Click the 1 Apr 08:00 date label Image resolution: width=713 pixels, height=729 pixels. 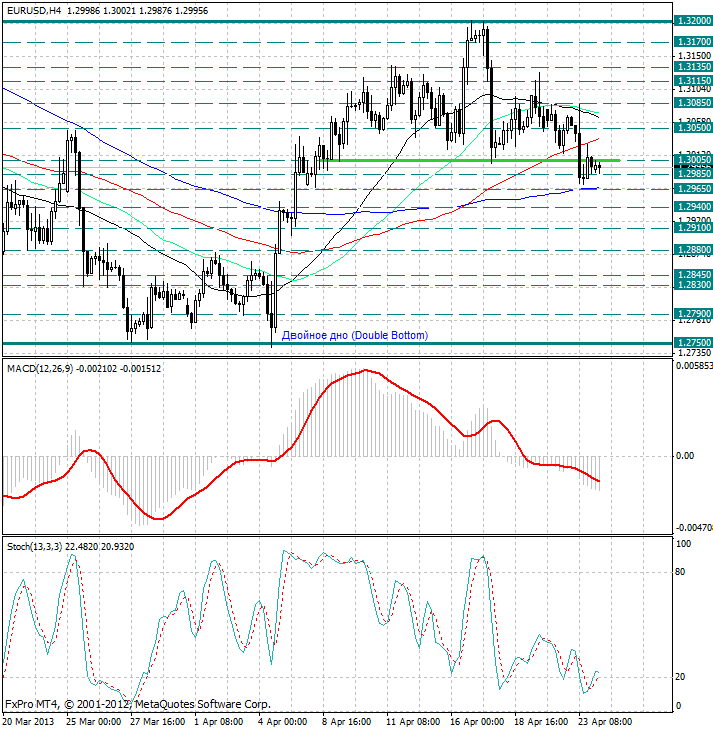pos(218,722)
